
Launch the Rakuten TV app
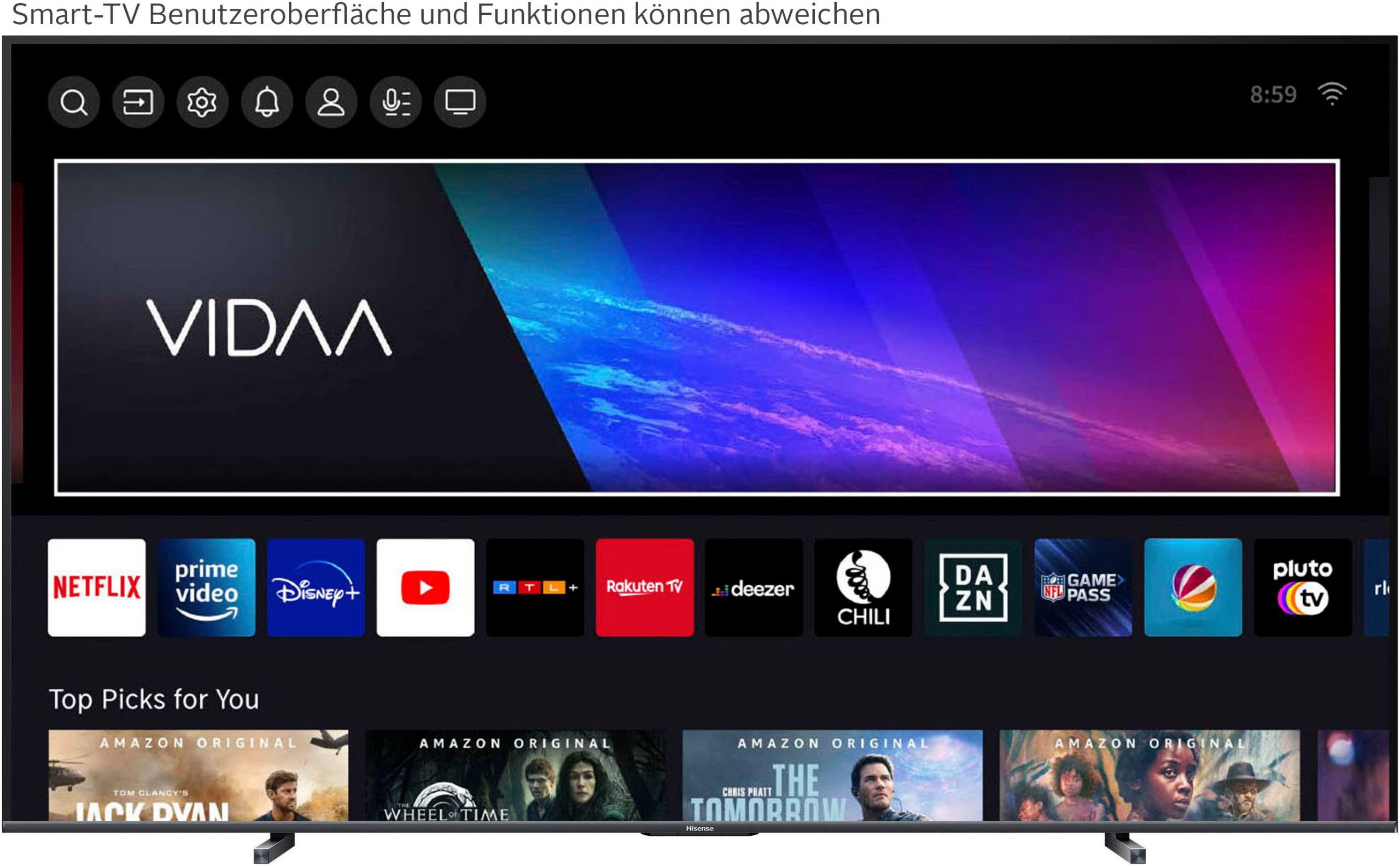point(645,588)
